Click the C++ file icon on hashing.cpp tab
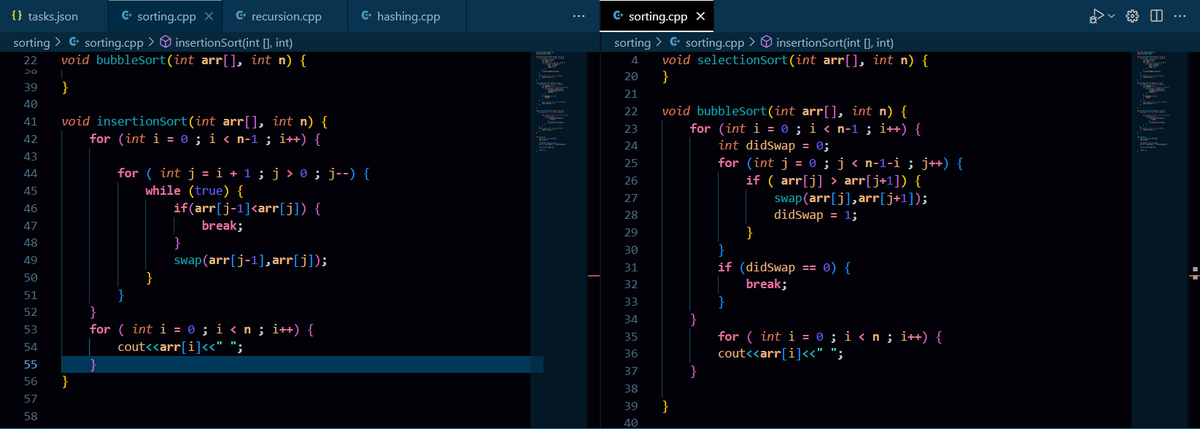Image resolution: width=1200 pixels, height=429 pixels. pyautogui.click(x=367, y=17)
